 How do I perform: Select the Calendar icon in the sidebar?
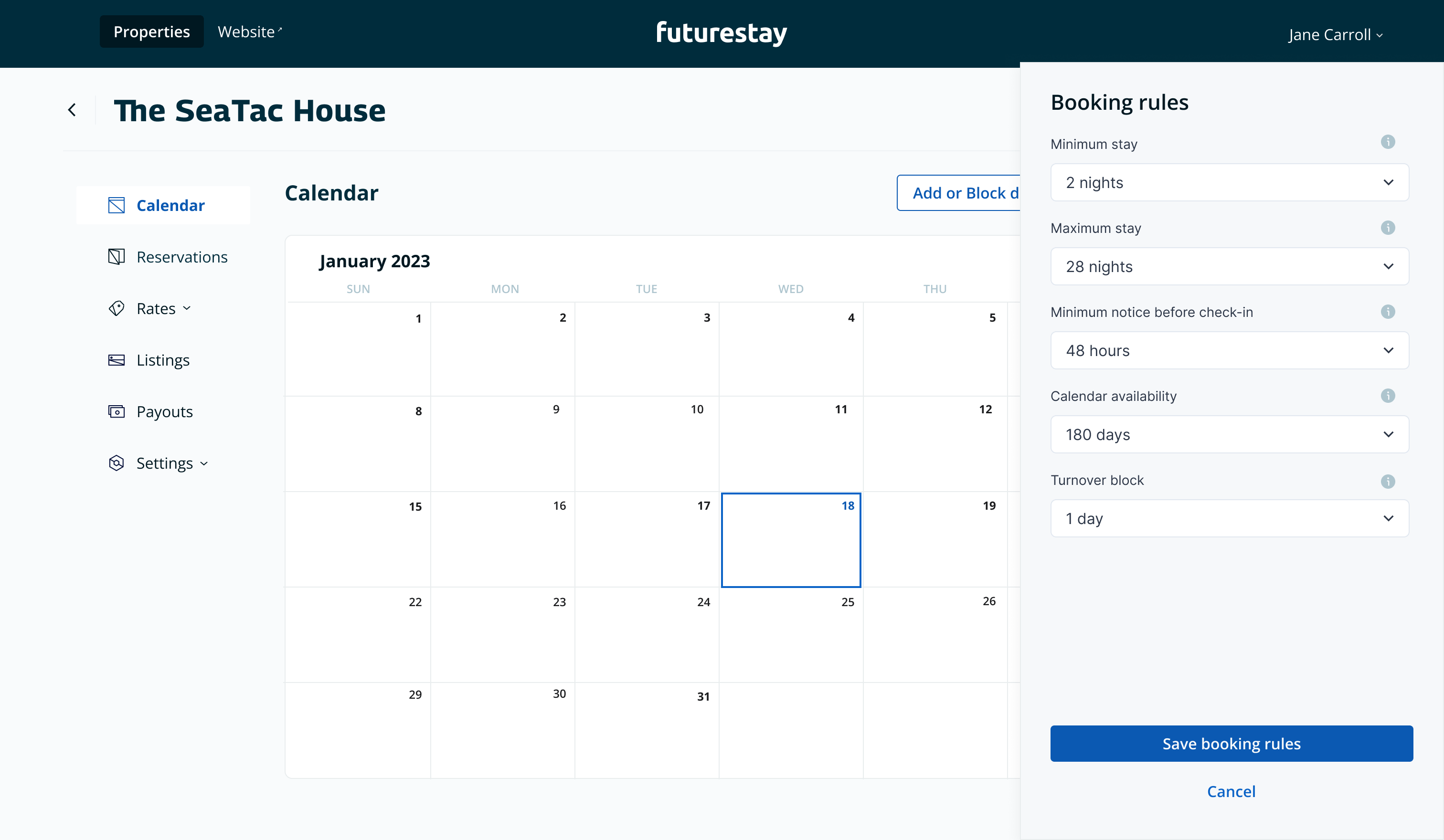tap(117, 205)
